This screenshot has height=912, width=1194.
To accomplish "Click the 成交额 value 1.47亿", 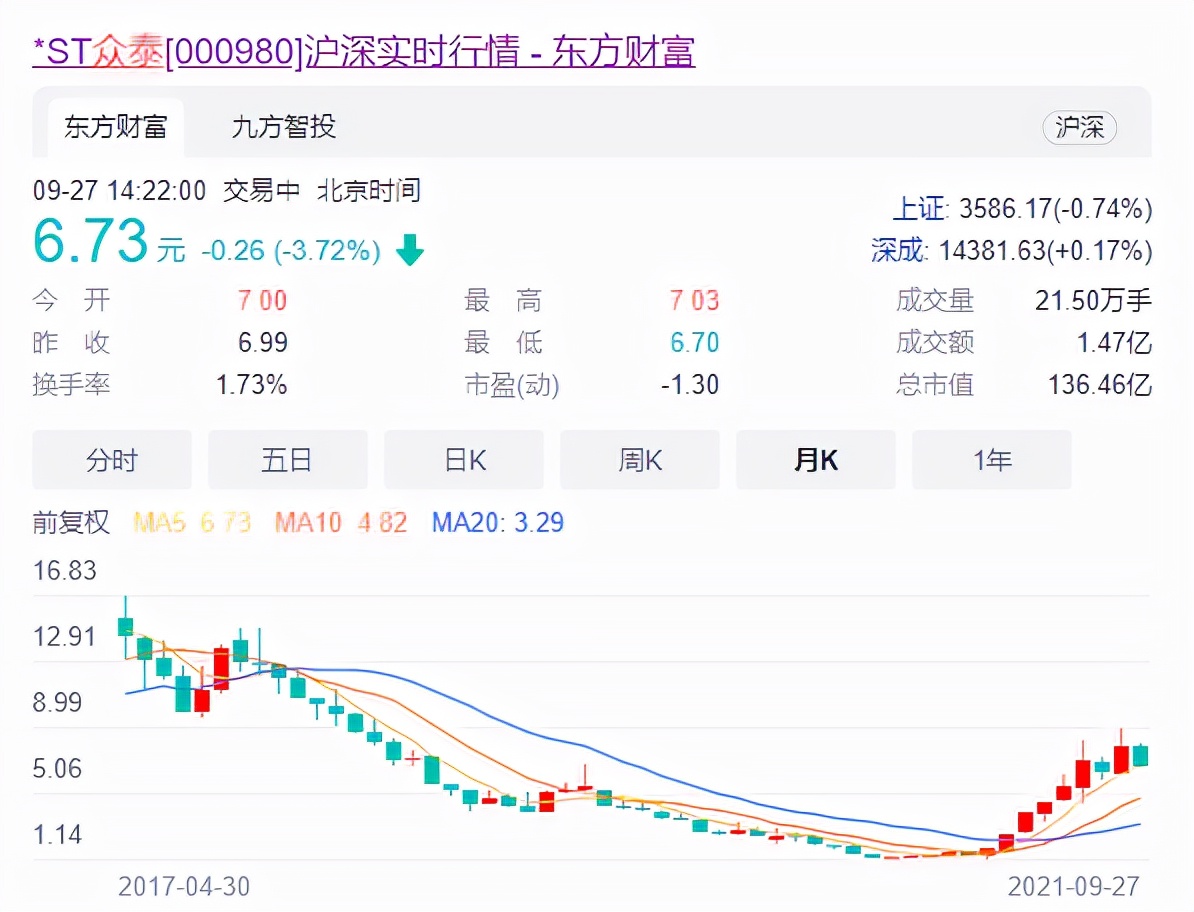I will click(x=1113, y=343).
